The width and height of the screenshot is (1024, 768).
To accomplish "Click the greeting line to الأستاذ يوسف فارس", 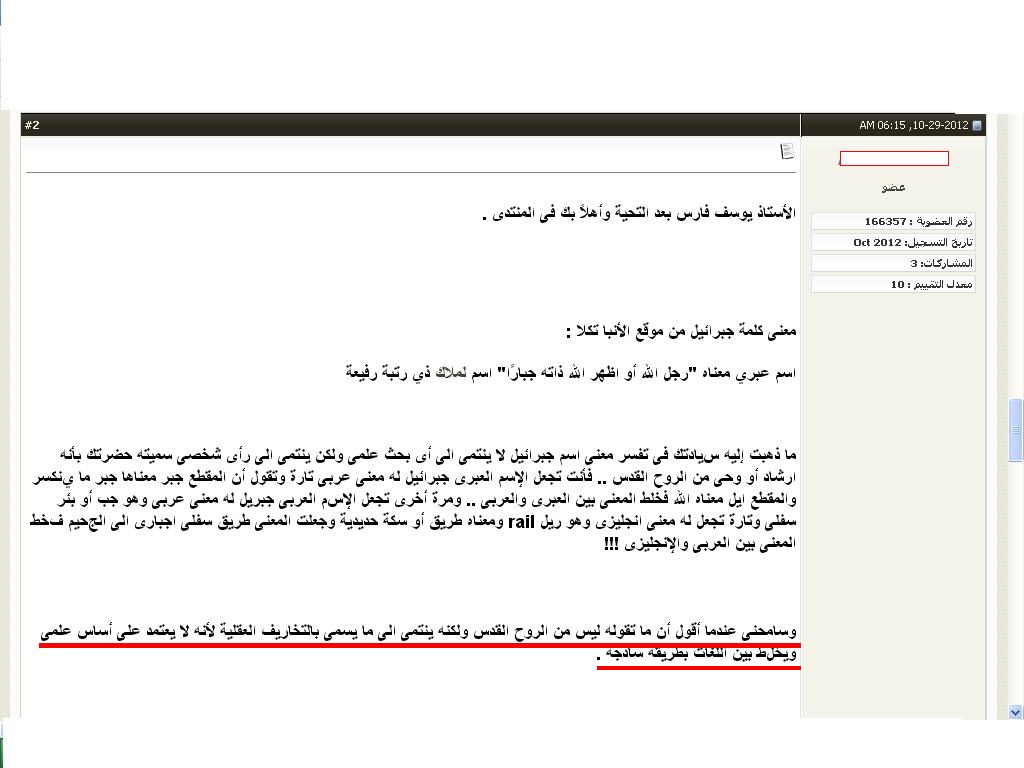I will (x=638, y=214).
